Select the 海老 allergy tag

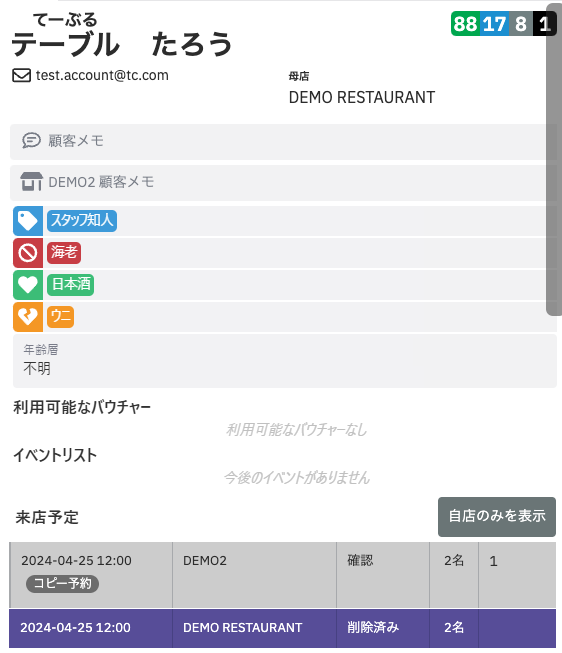[64, 253]
